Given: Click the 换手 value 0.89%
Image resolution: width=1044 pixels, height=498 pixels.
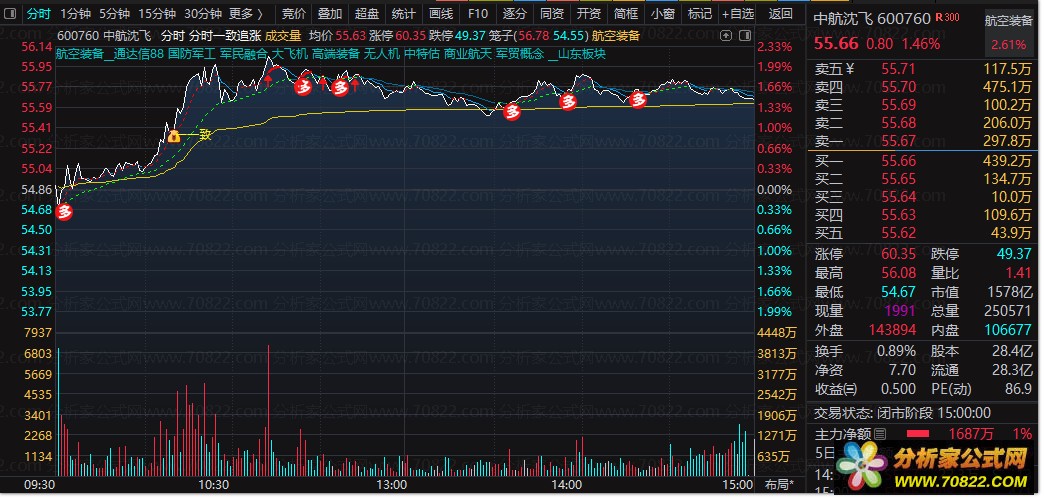Looking at the screenshot, I should [896, 351].
